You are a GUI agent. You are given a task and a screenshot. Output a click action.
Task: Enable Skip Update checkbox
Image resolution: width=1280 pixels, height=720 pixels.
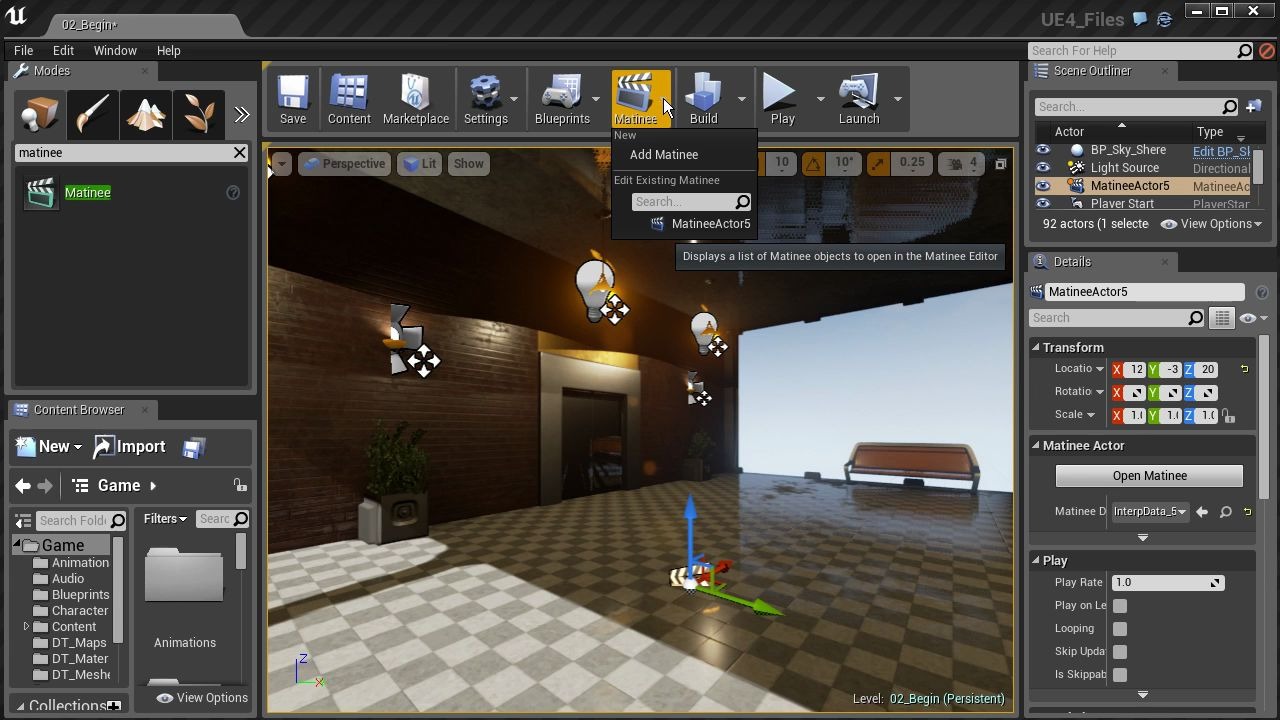coord(1120,652)
